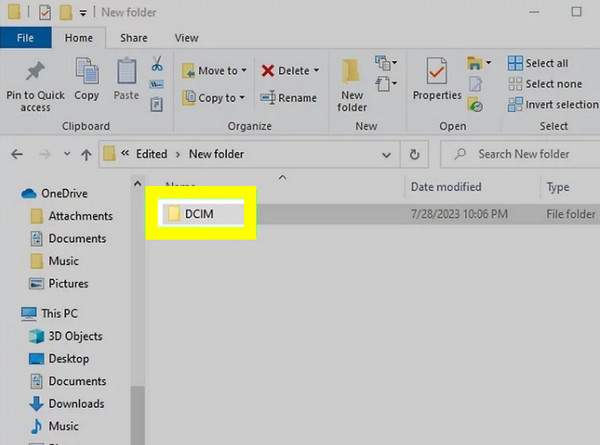600x445 pixels.
Task: Click the address bar folder icon
Action: (x=109, y=154)
